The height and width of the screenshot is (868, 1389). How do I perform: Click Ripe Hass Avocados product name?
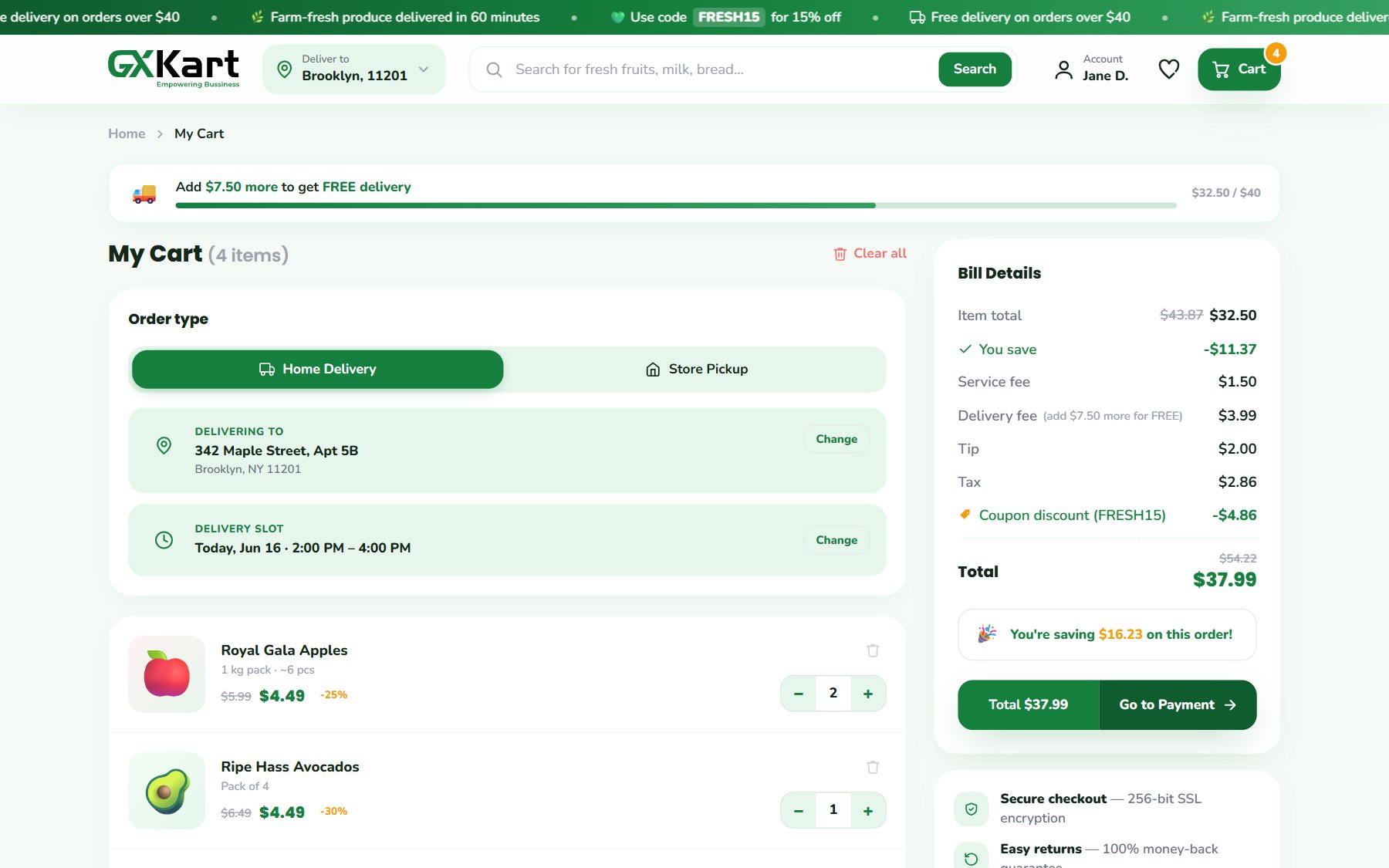[290, 766]
